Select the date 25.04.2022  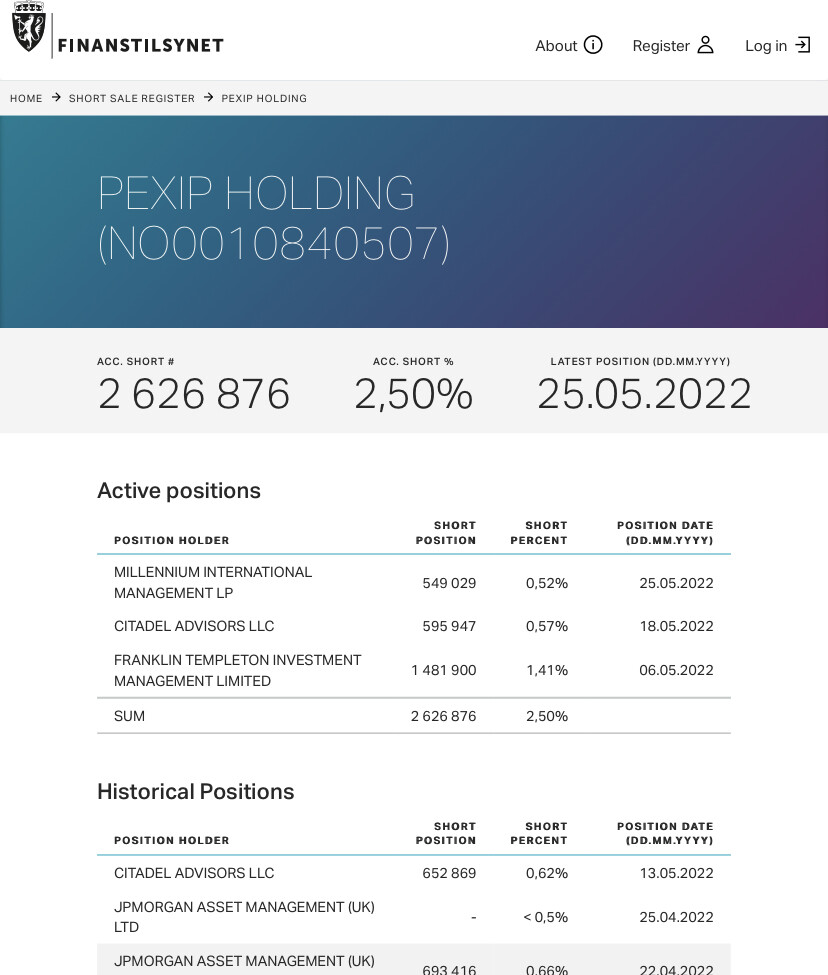tap(676, 917)
